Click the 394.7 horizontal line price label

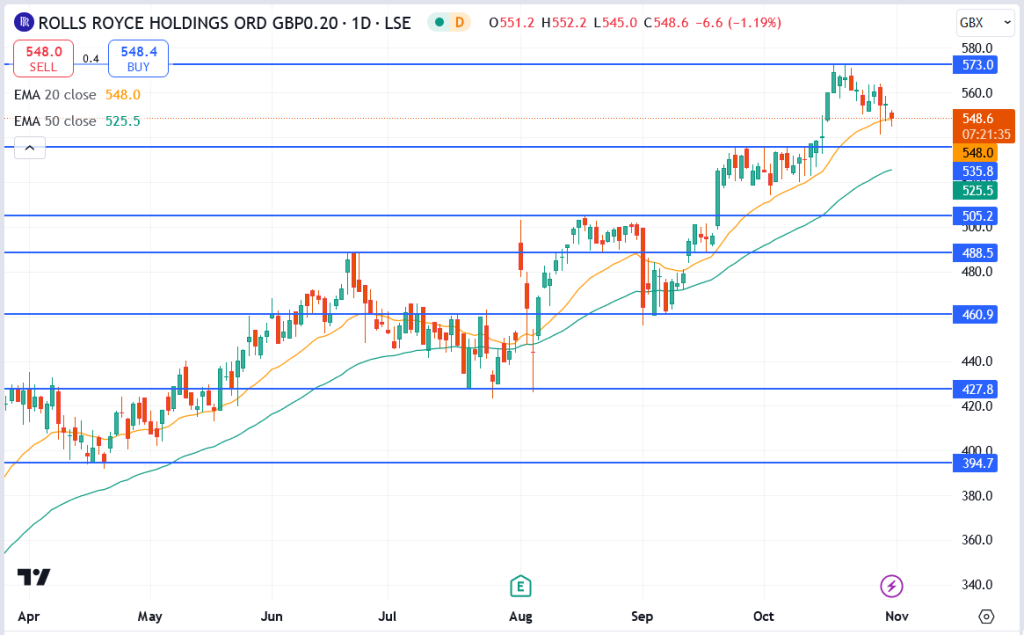click(x=976, y=463)
